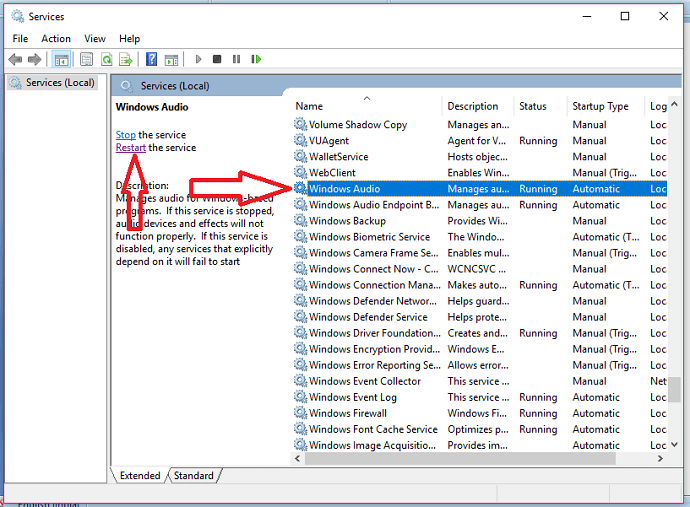Click the Restart the service link
The width and height of the screenshot is (690, 507).
coord(130,148)
